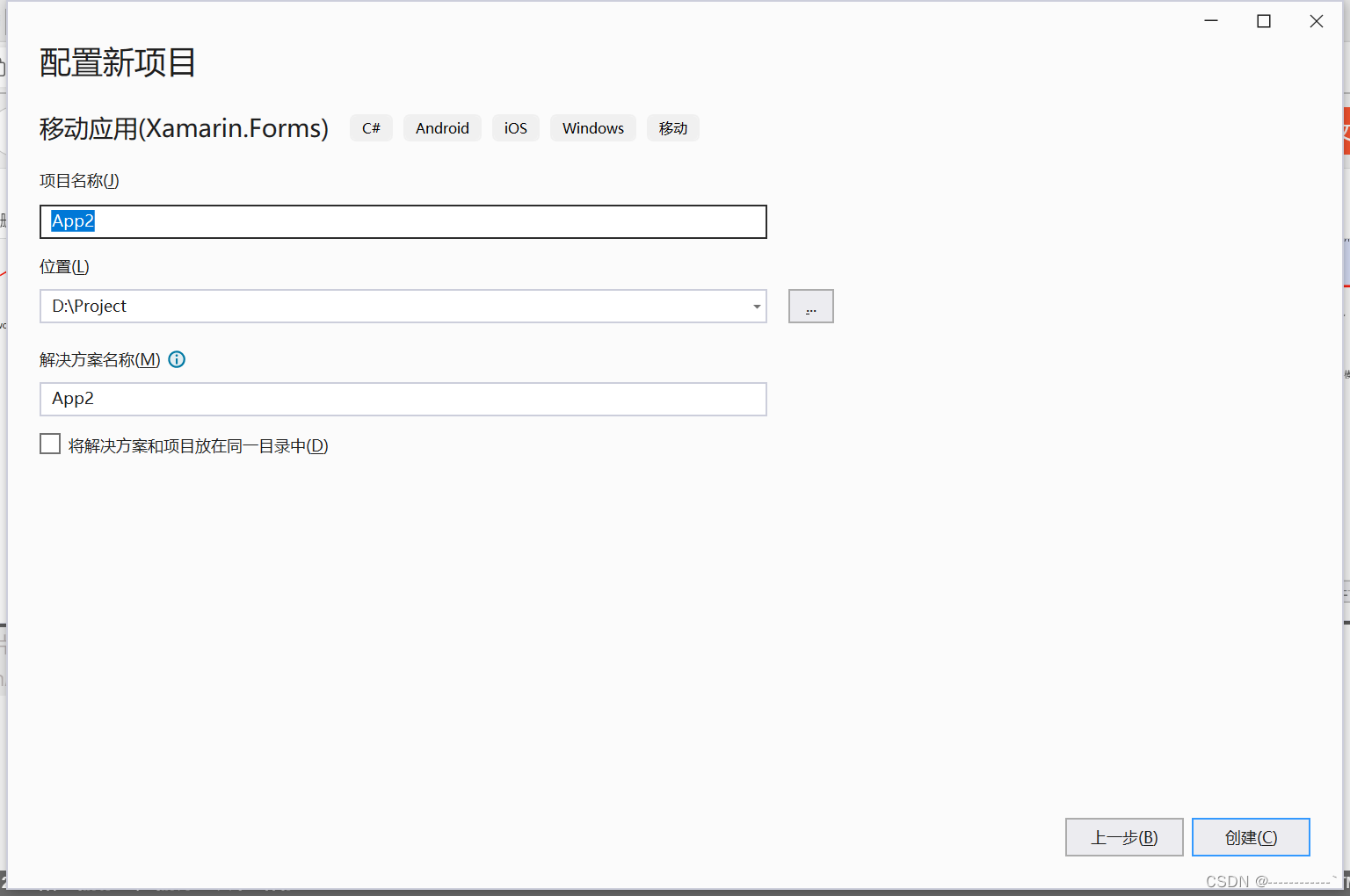Close the configure project dialog
The image size is (1350, 896).
click(1317, 21)
